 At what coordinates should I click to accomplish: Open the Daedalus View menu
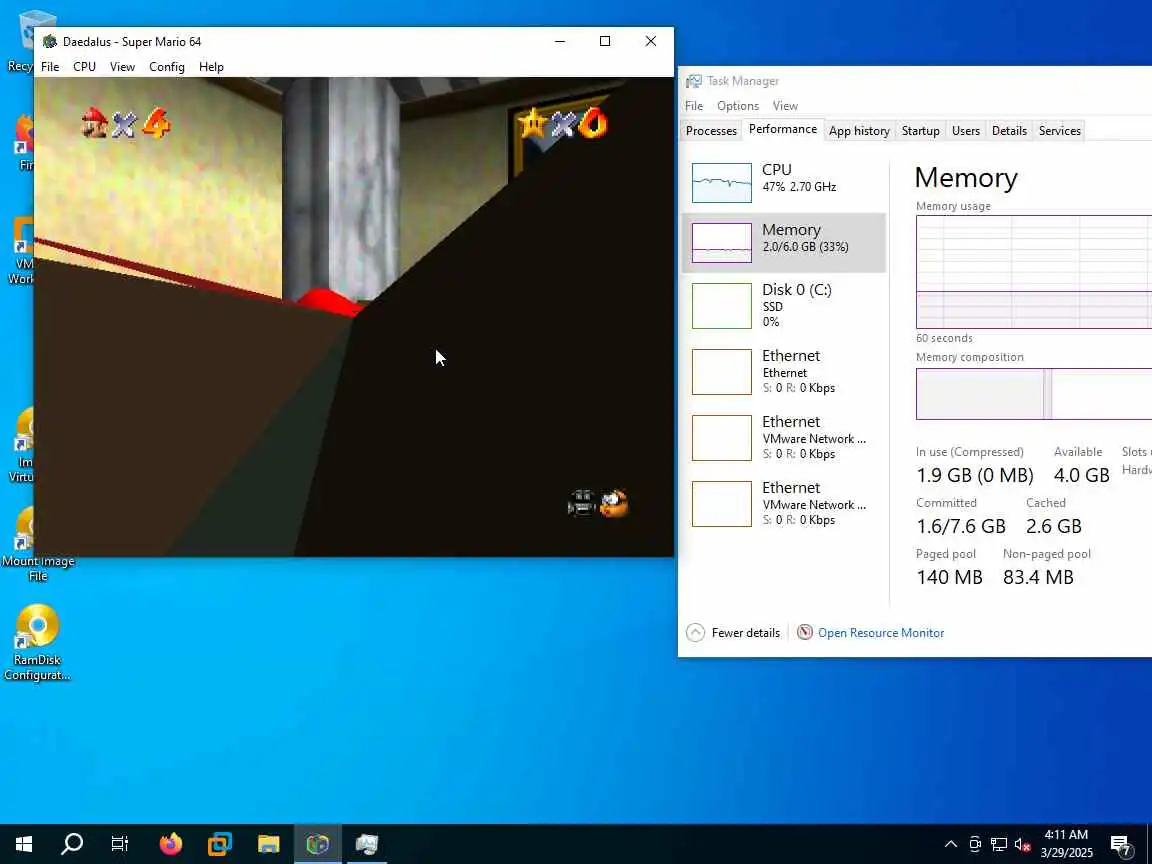[x=122, y=67]
